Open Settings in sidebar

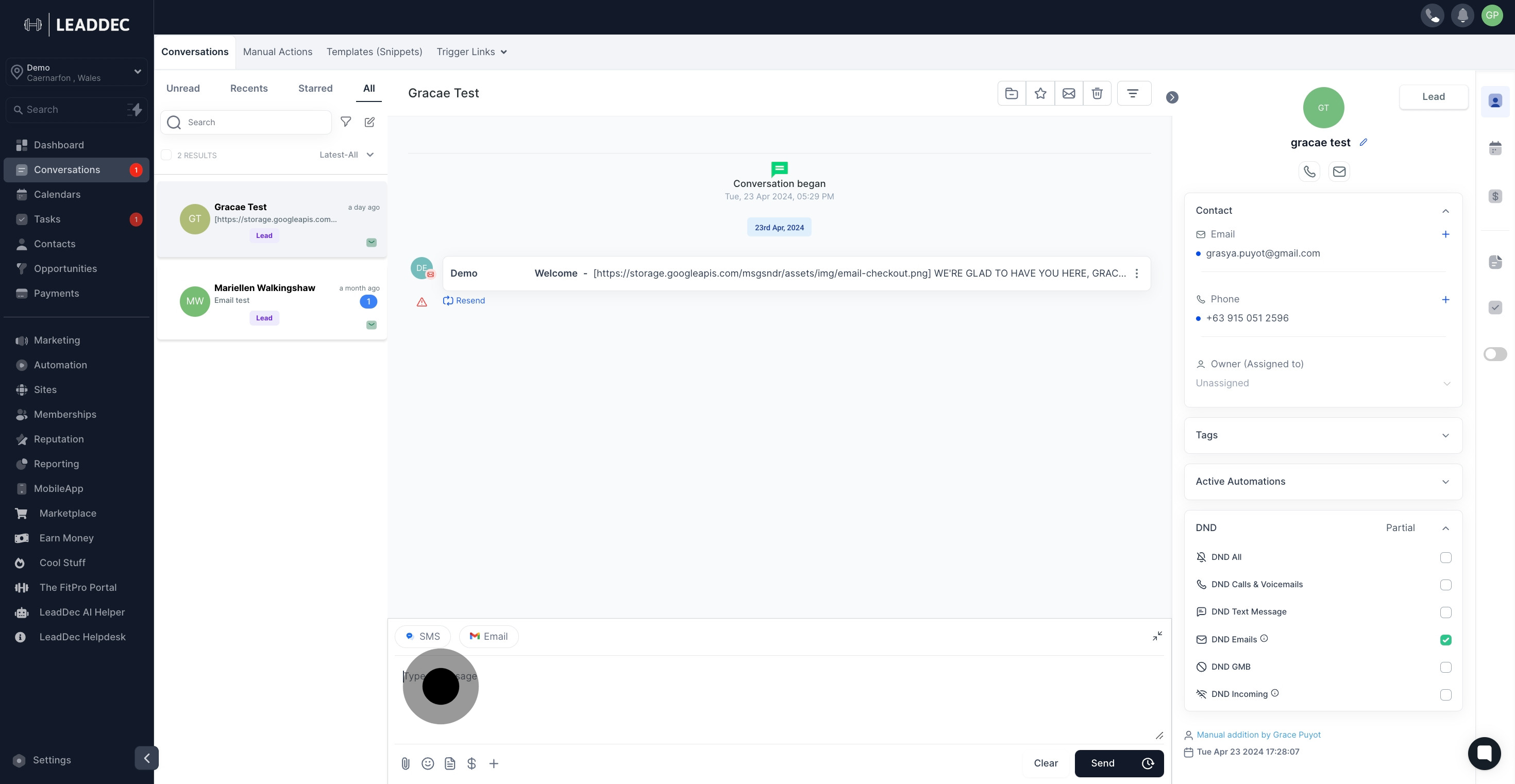[52, 760]
